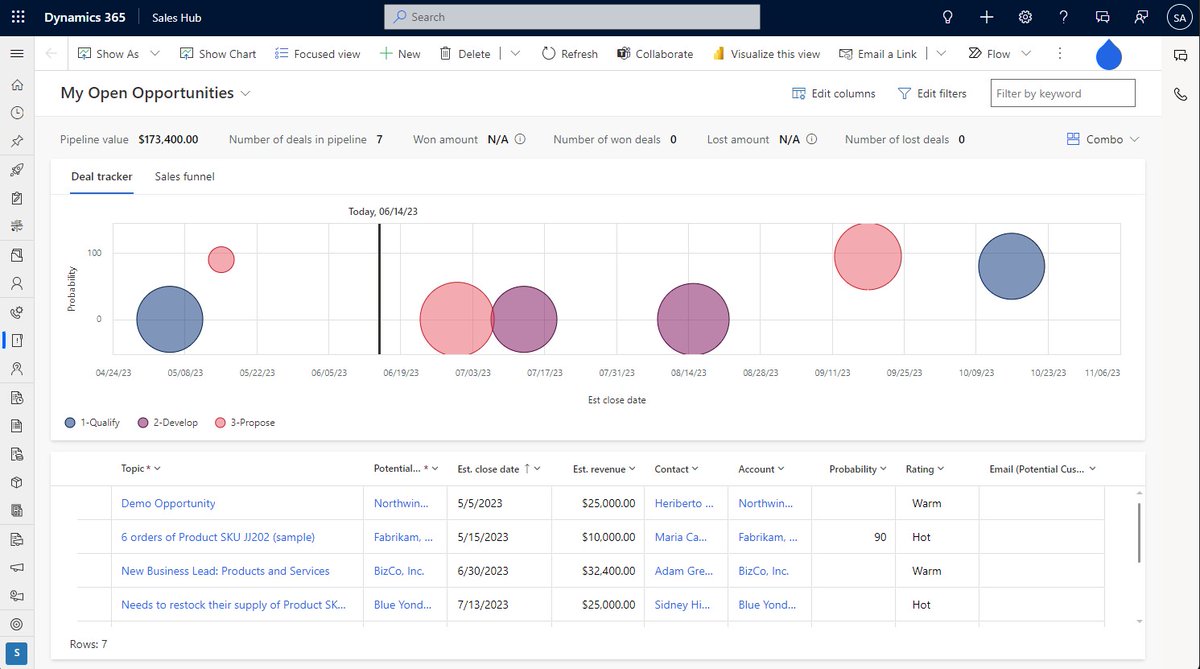Open the rocket icon in sidebar
The height and width of the screenshot is (669, 1200).
(x=16, y=170)
